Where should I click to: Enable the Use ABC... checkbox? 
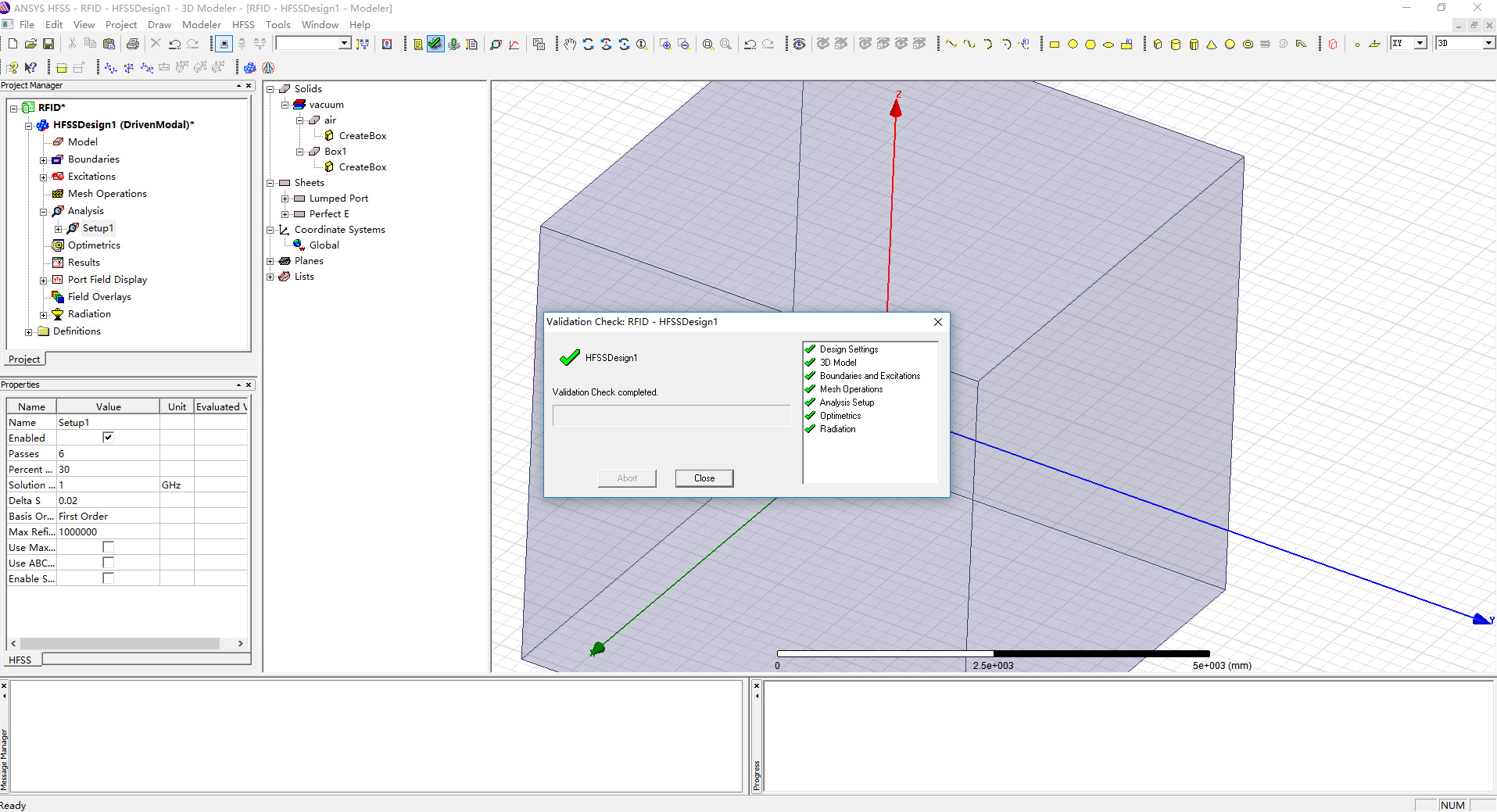108,563
